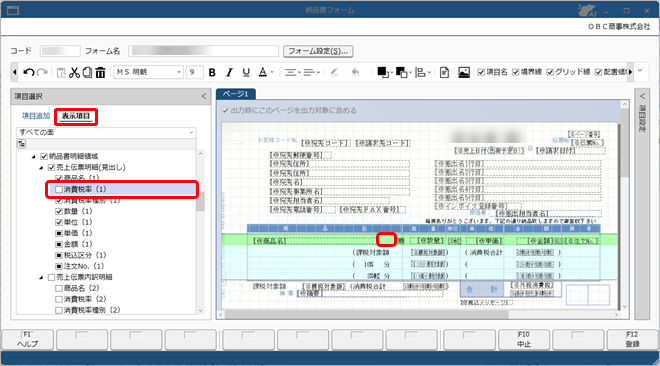The height and width of the screenshot is (366, 660).
Task: Open the すべての面 dropdown
Action: (x=192, y=133)
